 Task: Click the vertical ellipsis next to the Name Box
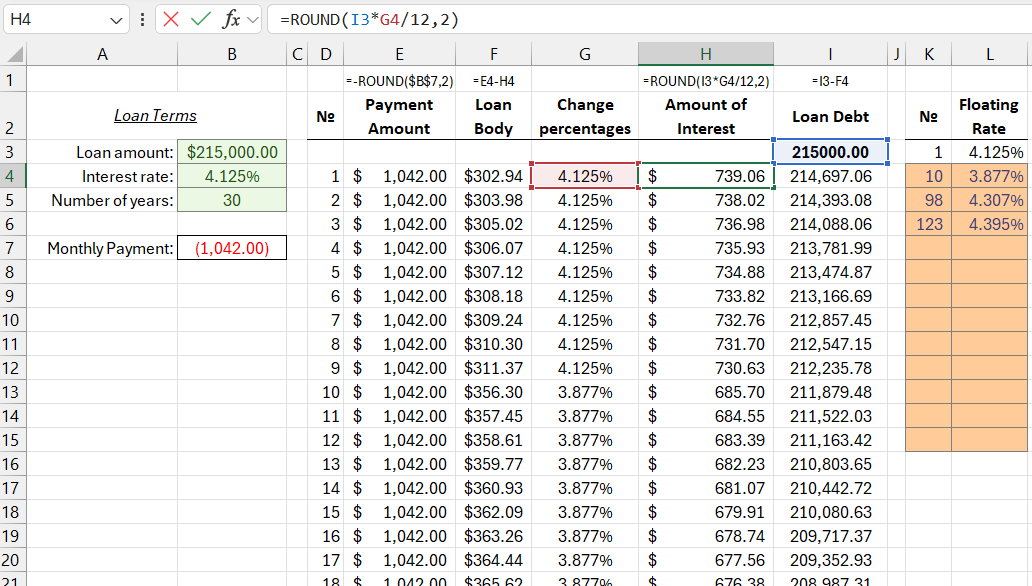coord(143,19)
